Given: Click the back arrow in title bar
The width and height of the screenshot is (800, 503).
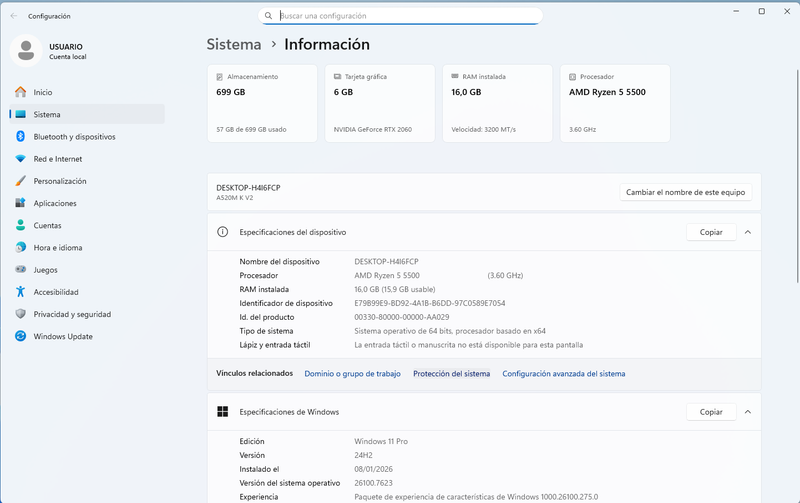Looking at the screenshot, I should click(x=14, y=16).
